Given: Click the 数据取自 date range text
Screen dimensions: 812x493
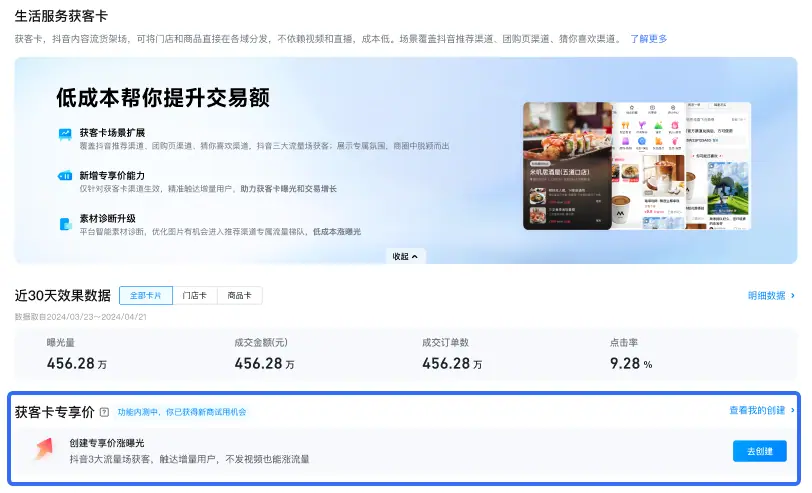Looking at the screenshot, I should 80,316.
